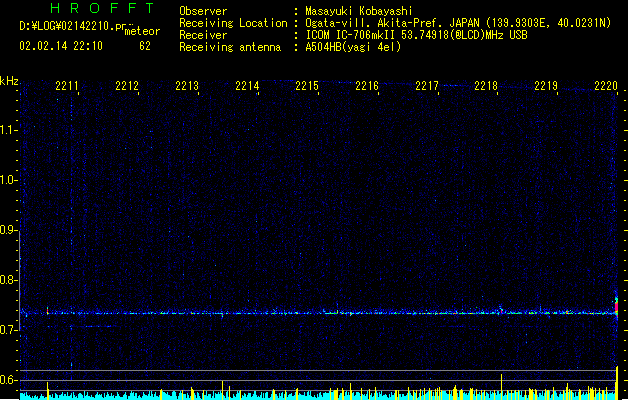
Task: Click the 2218 time marker
Action: pos(486,86)
